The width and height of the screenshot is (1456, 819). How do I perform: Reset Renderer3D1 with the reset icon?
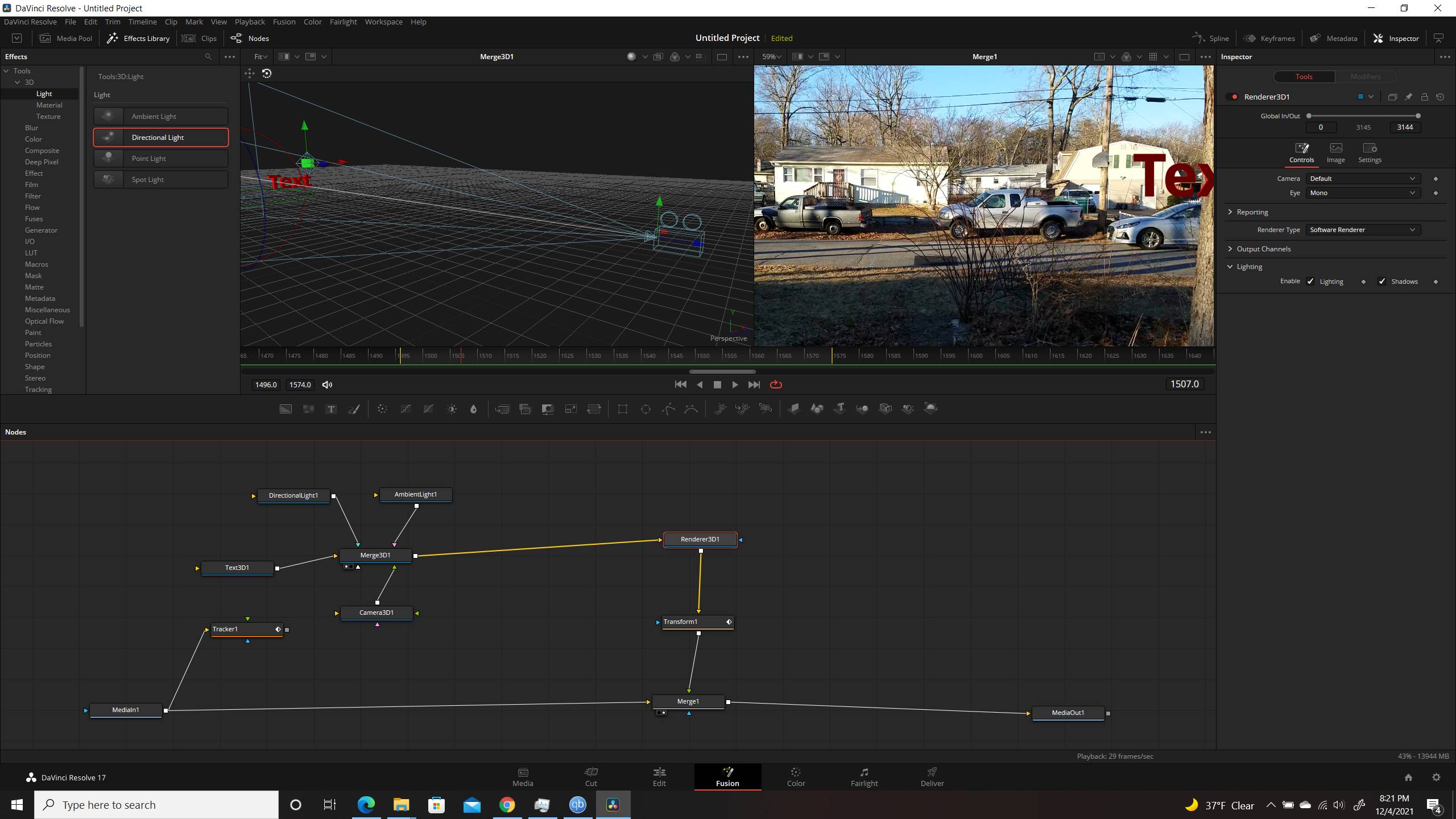pyautogui.click(x=1440, y=97)
